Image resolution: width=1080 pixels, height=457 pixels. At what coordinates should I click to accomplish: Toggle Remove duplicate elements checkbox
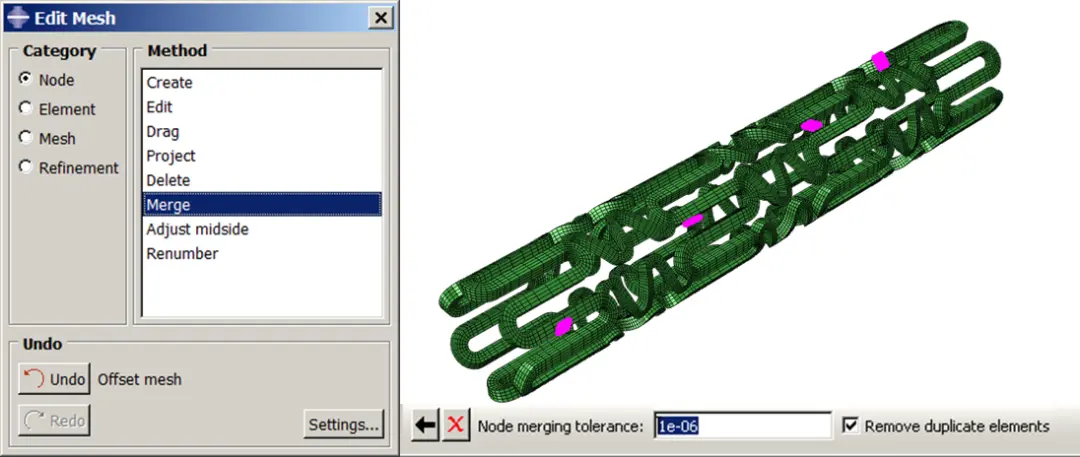(850, 426)
